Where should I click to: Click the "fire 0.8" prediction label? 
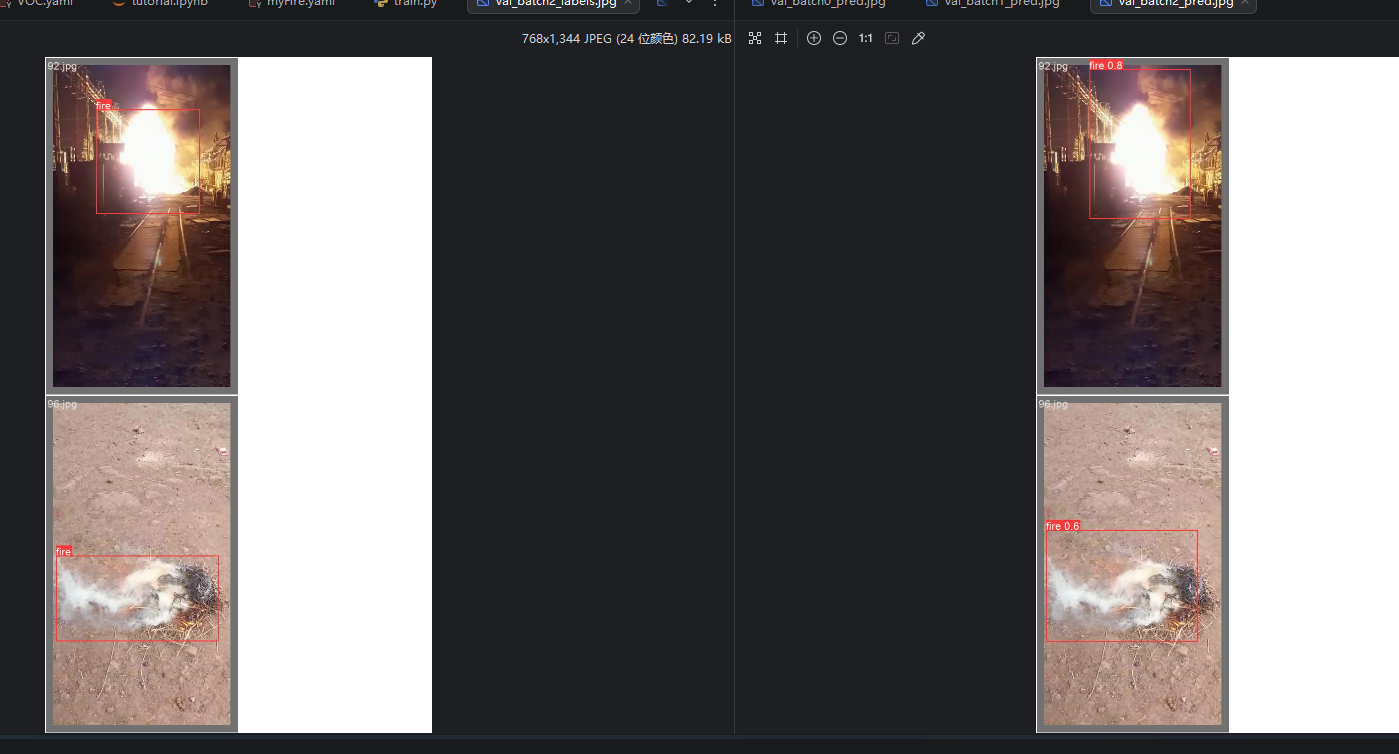[1106, 65]
